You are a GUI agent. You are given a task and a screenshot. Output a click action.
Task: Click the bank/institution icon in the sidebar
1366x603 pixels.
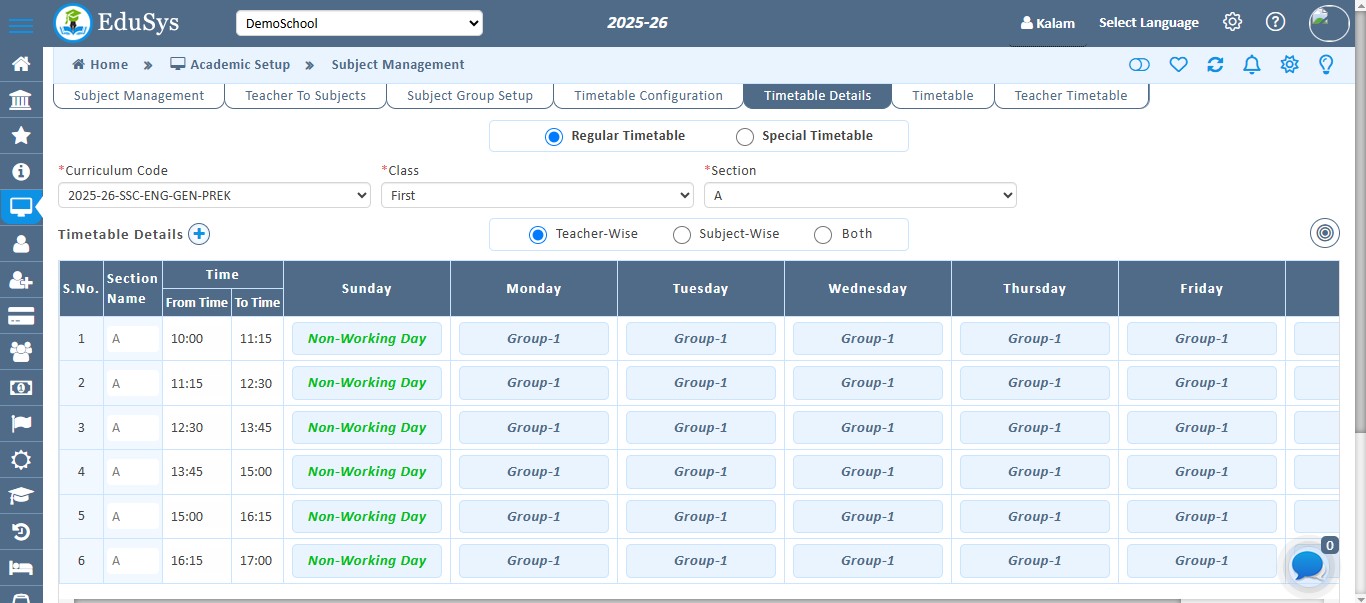(x=22, y=97)
